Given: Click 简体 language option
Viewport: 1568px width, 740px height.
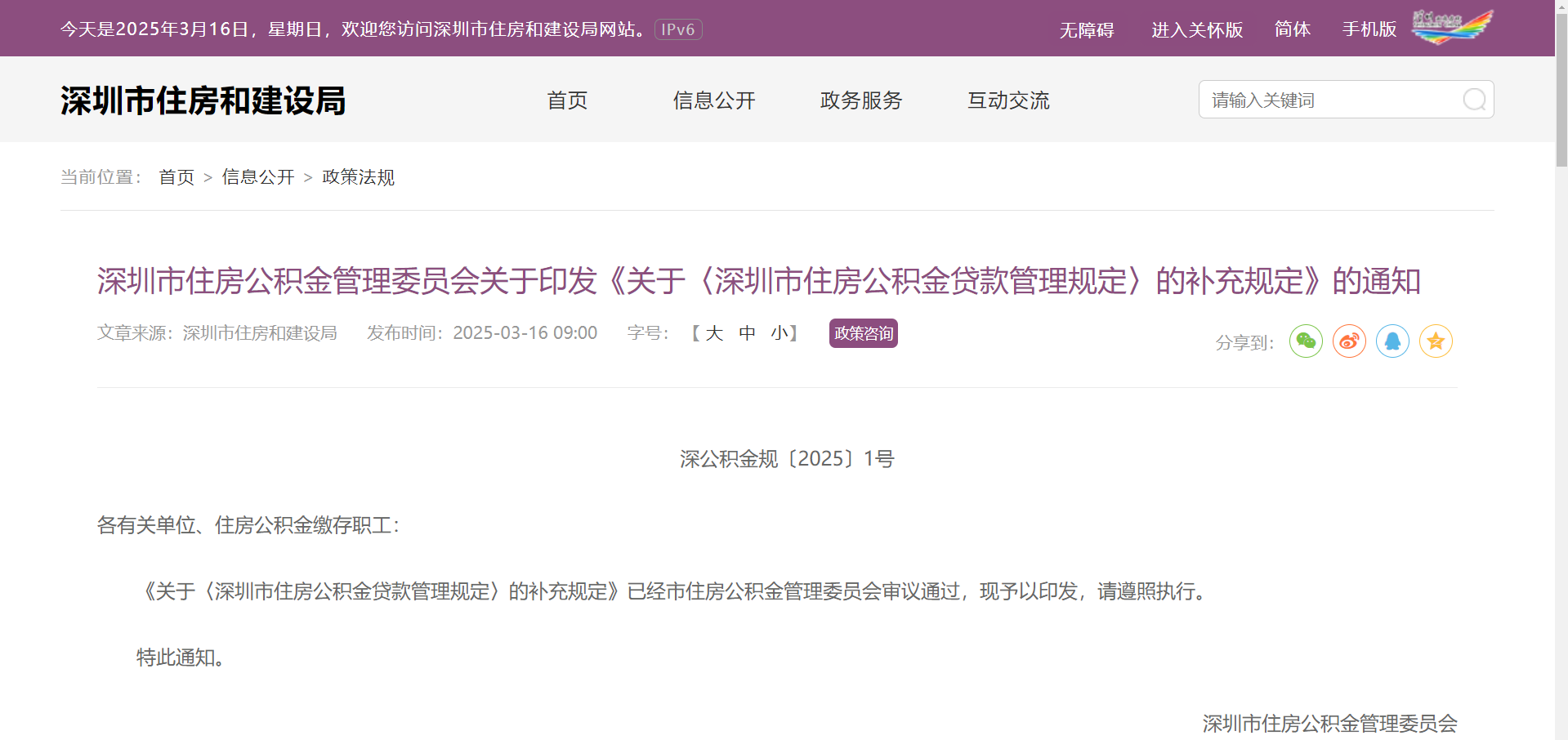Looking at the screenshot, I should click(x=1293, y=29).
